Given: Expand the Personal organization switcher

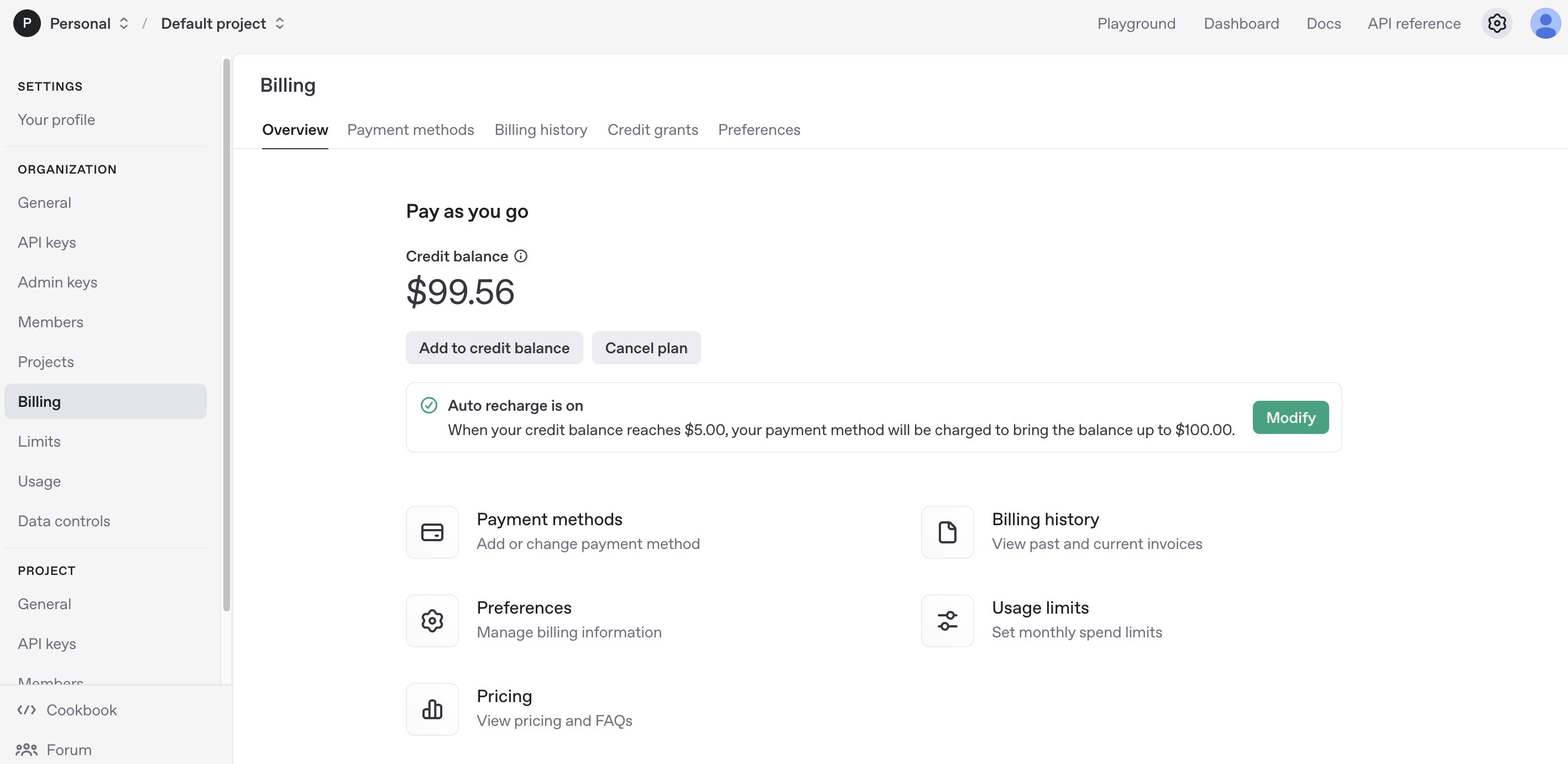Looking at the screenshot, I should pyautogui.click(x=89, y=23).
